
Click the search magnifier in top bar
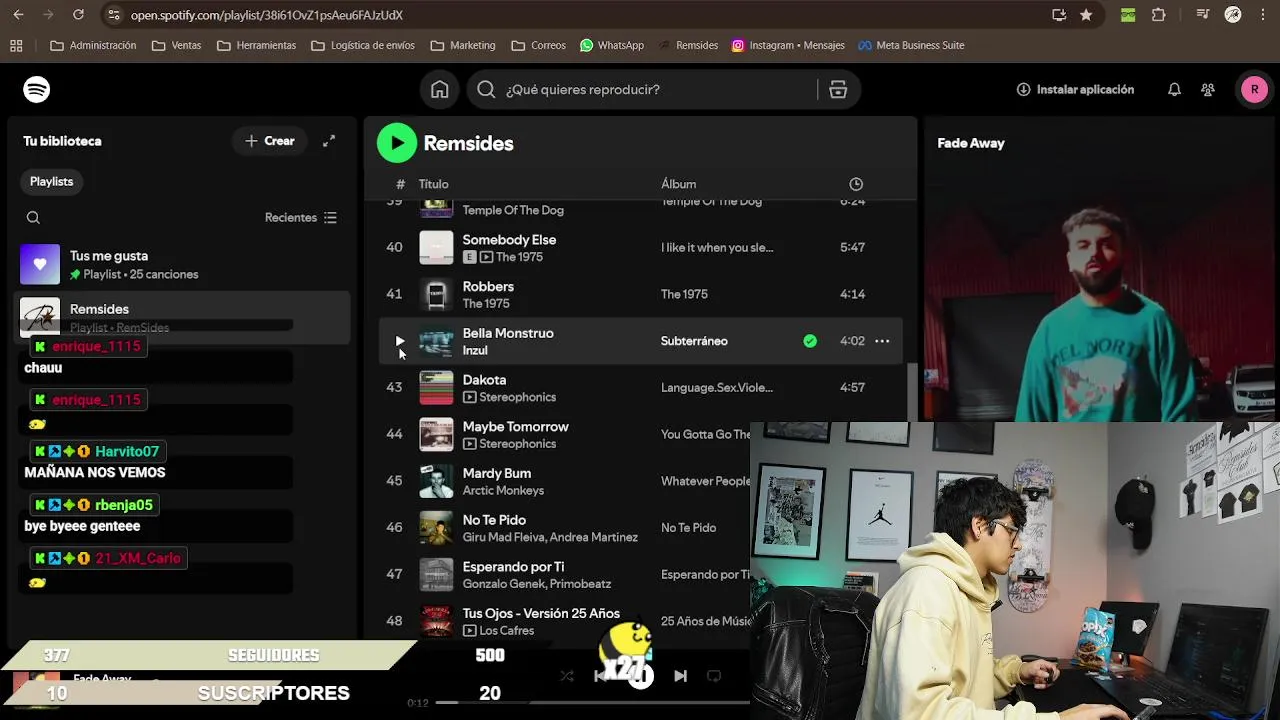[x=486, y=90]
